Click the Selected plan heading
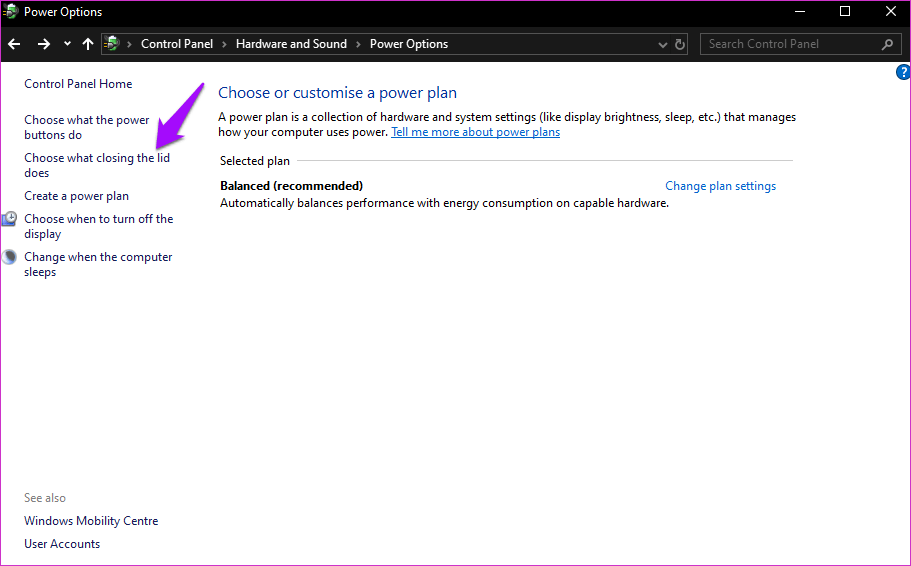Screen dimensions: 911x566 coord(254,161)
